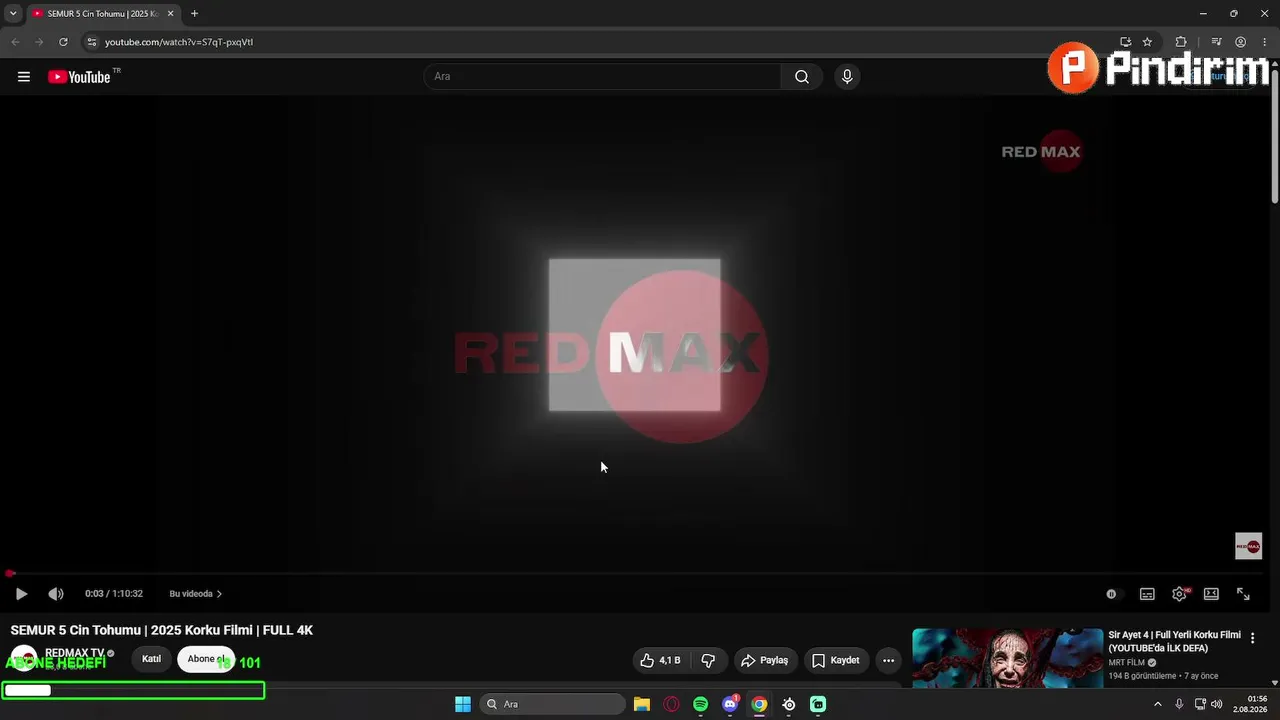Enter fullscreen mode in the player
Viewport: 1280px width, 720px height.
coord(1243,594)
